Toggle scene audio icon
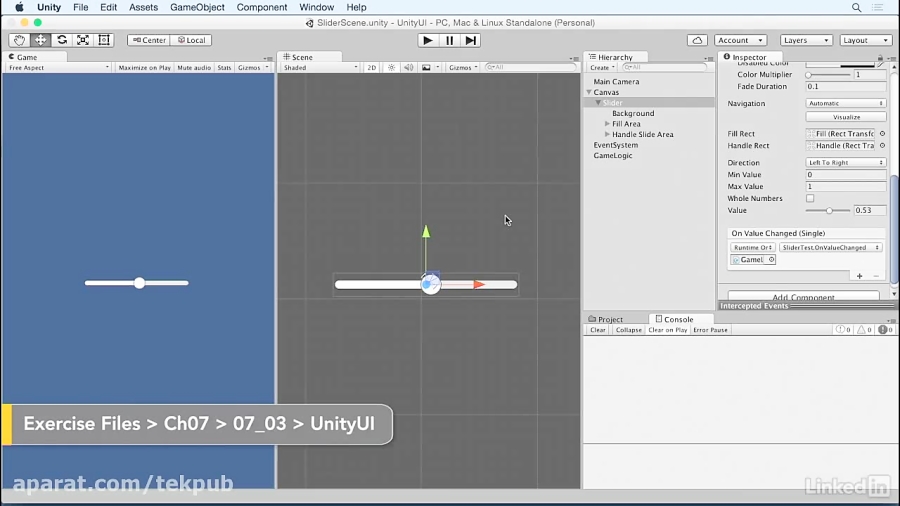This screenshot has width=900, height=506. [409, 67]
